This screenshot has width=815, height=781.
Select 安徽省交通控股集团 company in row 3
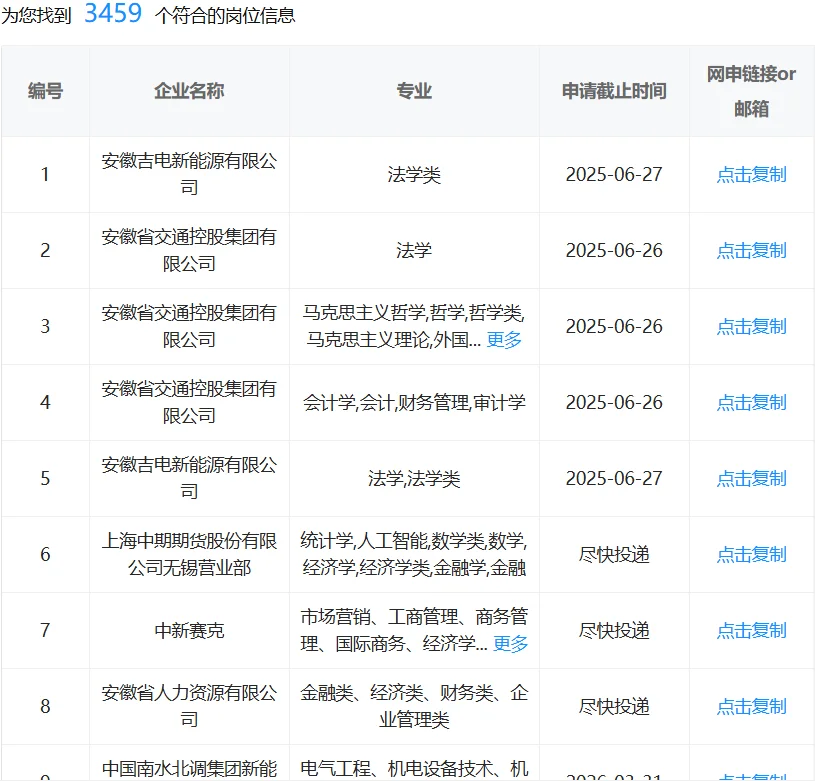coord(189,326)
